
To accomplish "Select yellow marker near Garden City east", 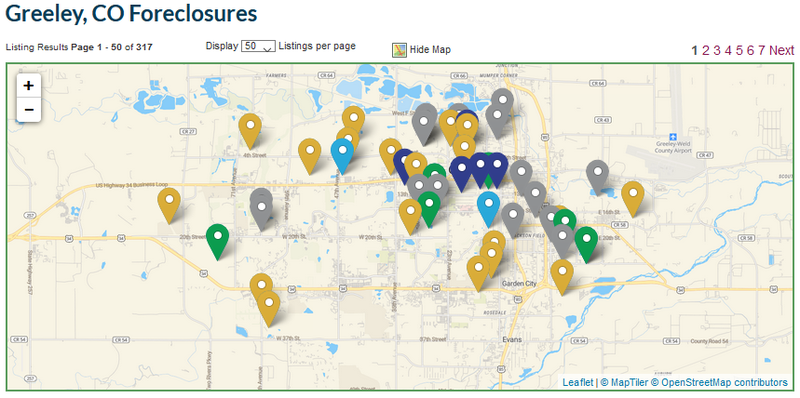I will point(562,277).
